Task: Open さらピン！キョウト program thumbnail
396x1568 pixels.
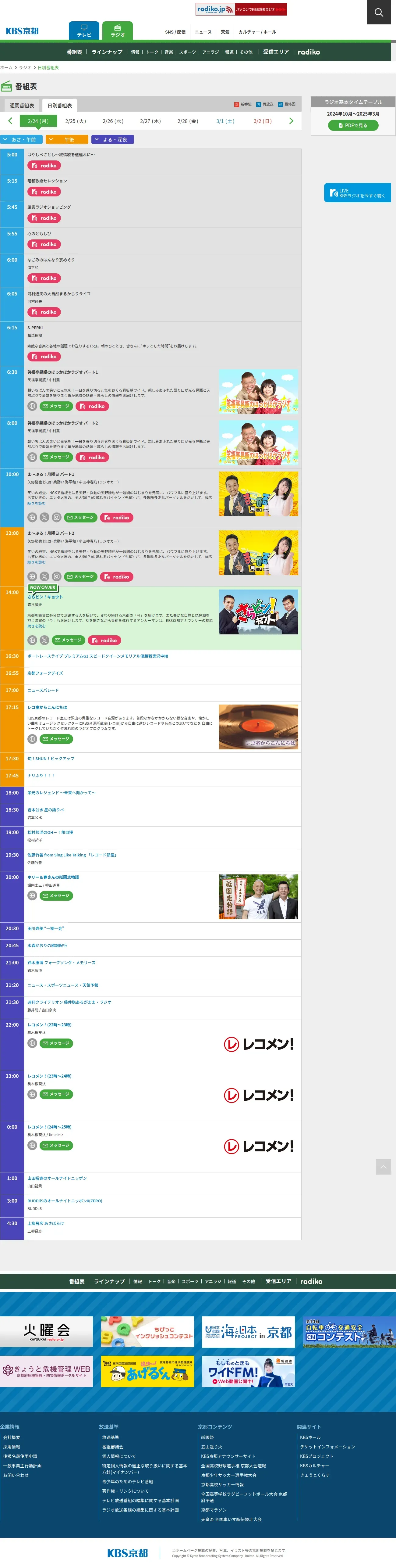Action: coord(259,612)
